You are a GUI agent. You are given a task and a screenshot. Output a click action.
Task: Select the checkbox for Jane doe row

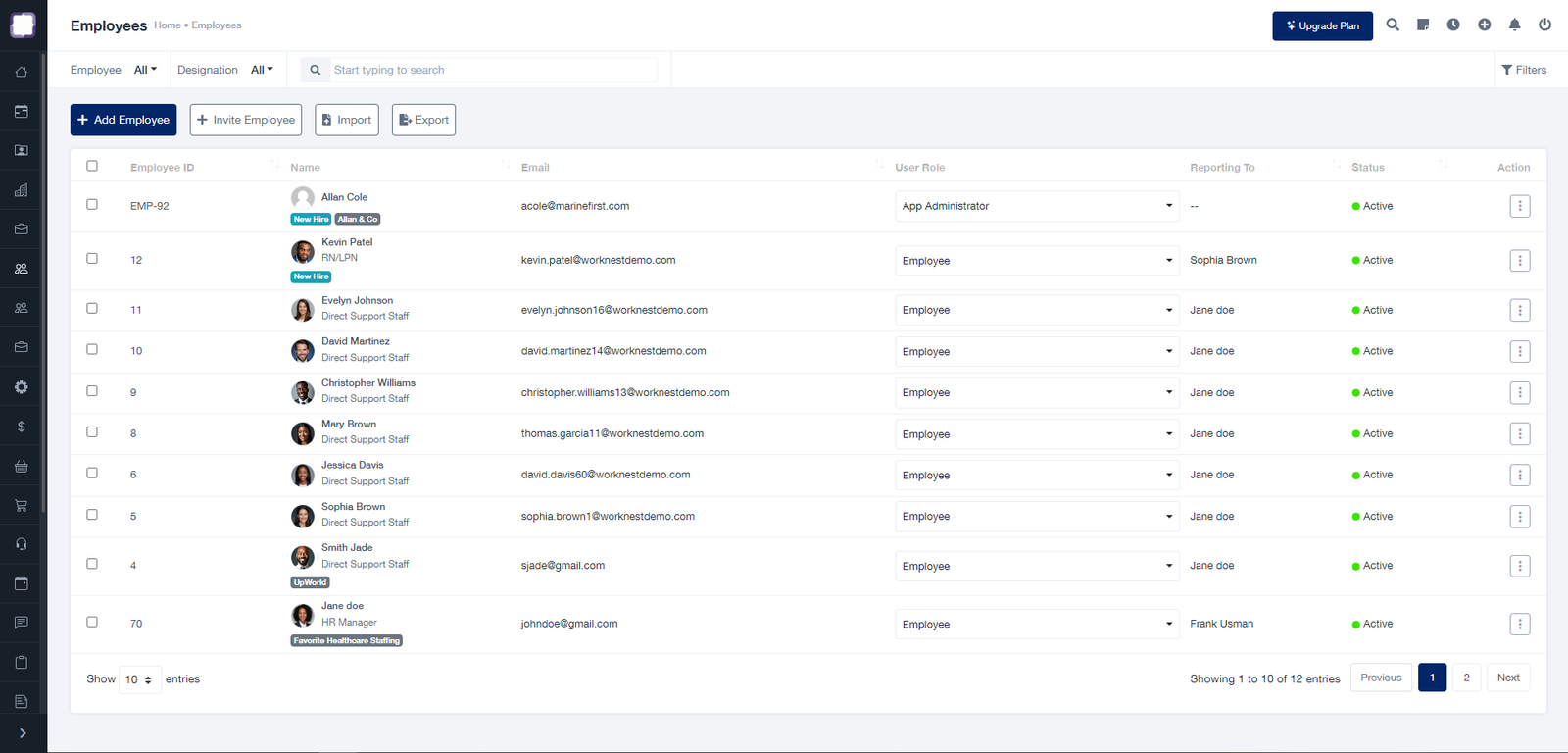coord(92,622)
